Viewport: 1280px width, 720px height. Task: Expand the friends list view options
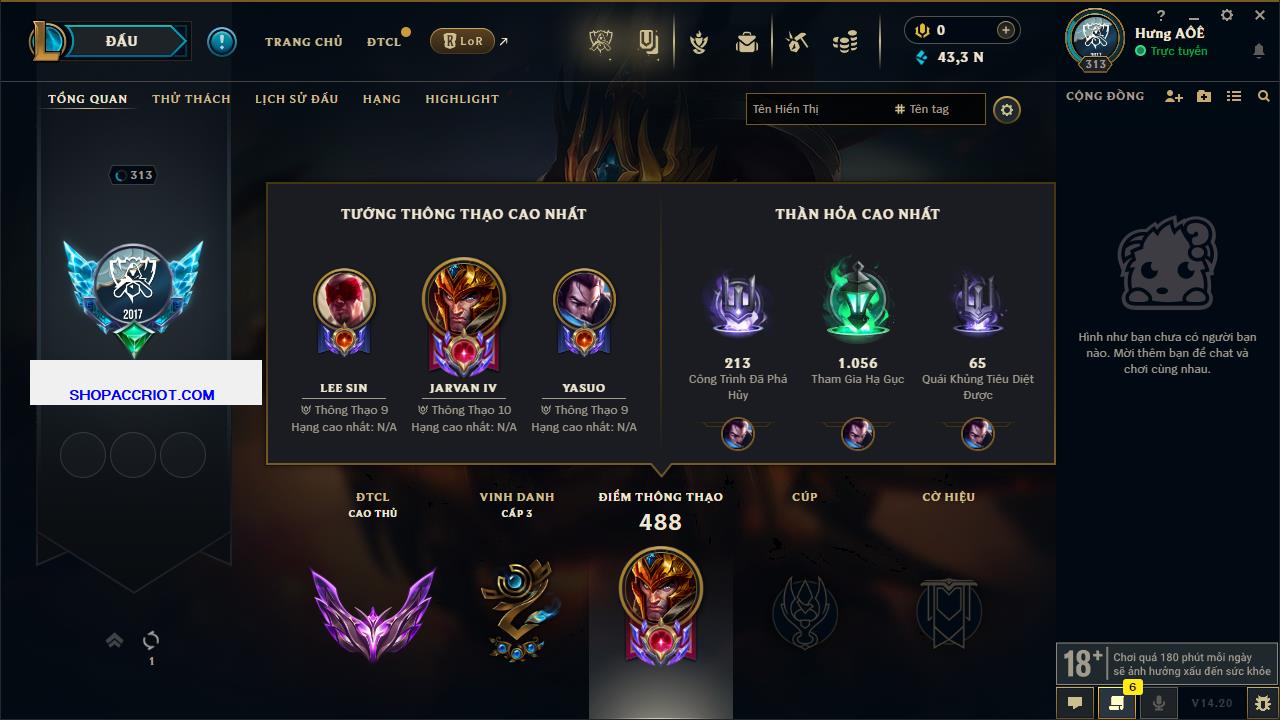[1234, 96]
